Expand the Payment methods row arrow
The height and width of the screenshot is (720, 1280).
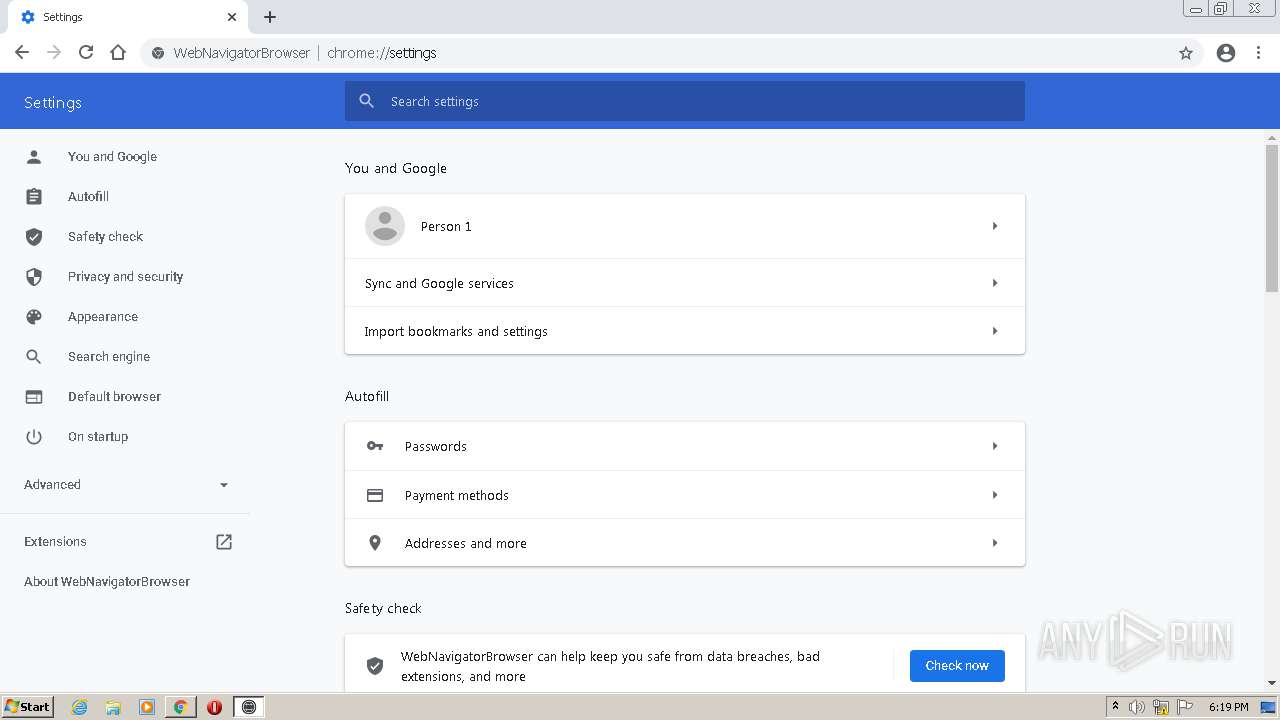tap(995, 495)
